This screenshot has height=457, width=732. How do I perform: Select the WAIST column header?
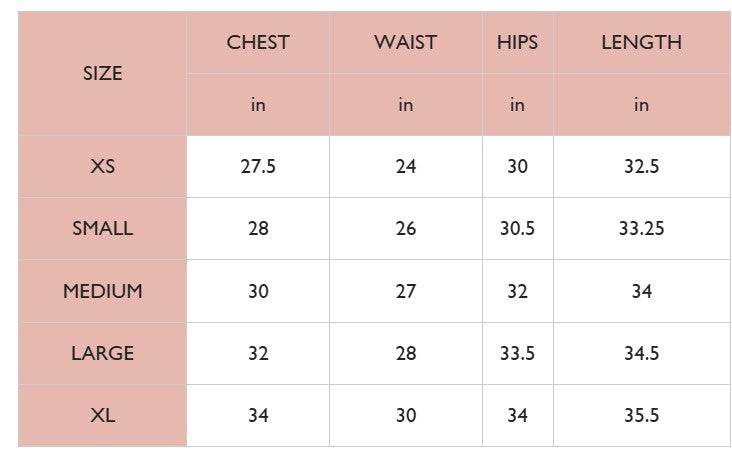[x=405, y=42]
